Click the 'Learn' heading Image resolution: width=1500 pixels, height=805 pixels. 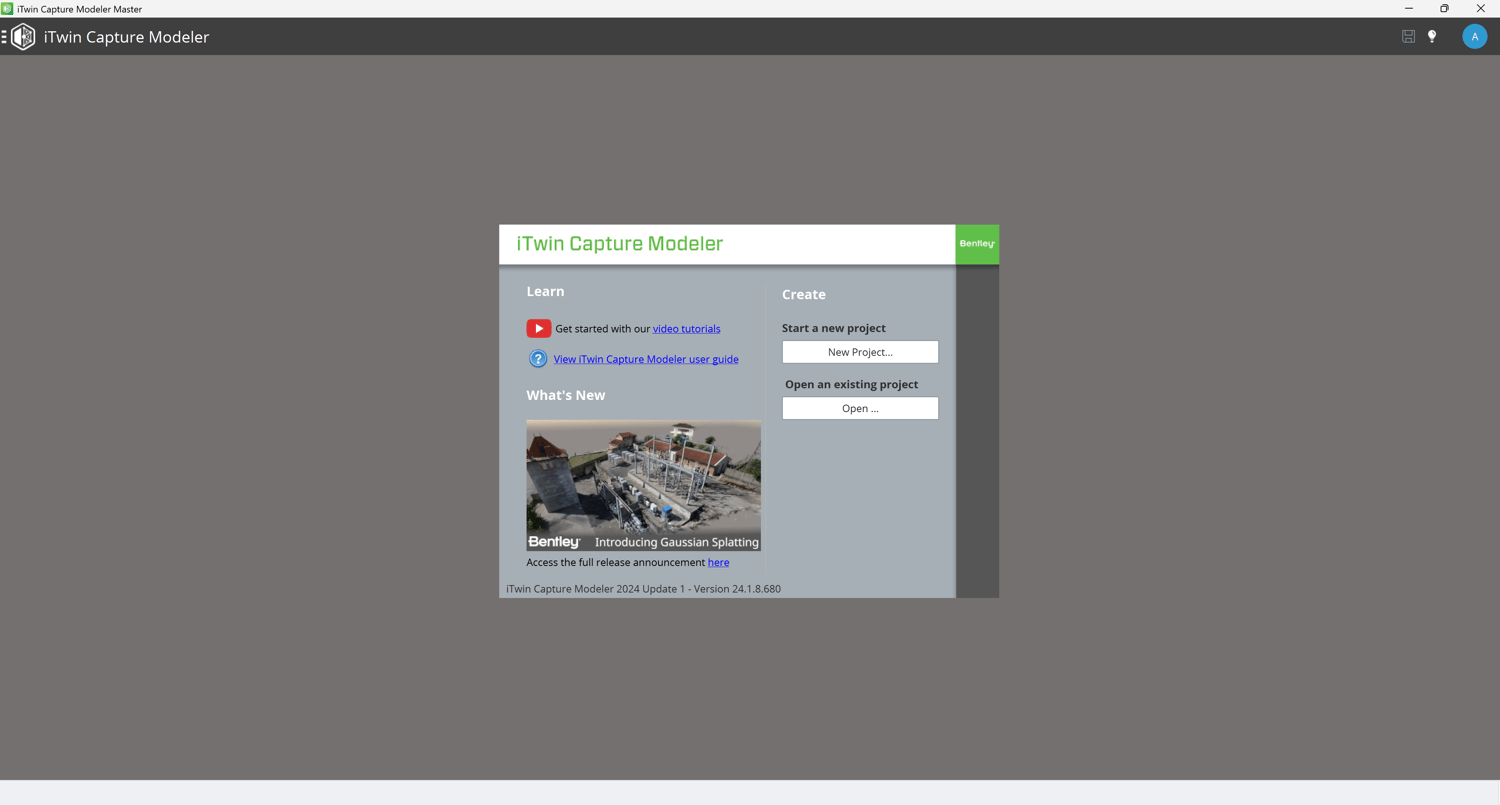click(545, 291)
